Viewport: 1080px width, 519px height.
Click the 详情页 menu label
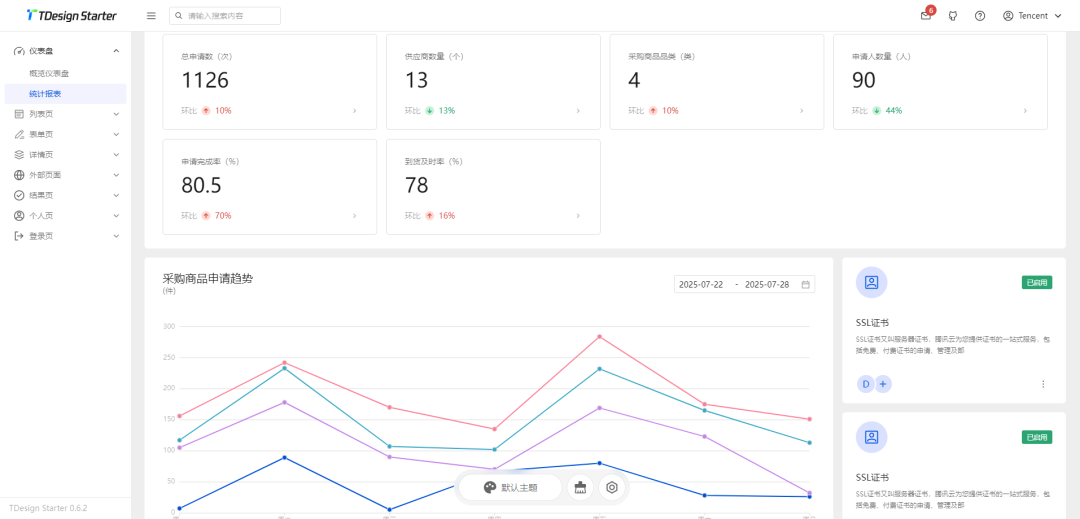tap(41, 155)
